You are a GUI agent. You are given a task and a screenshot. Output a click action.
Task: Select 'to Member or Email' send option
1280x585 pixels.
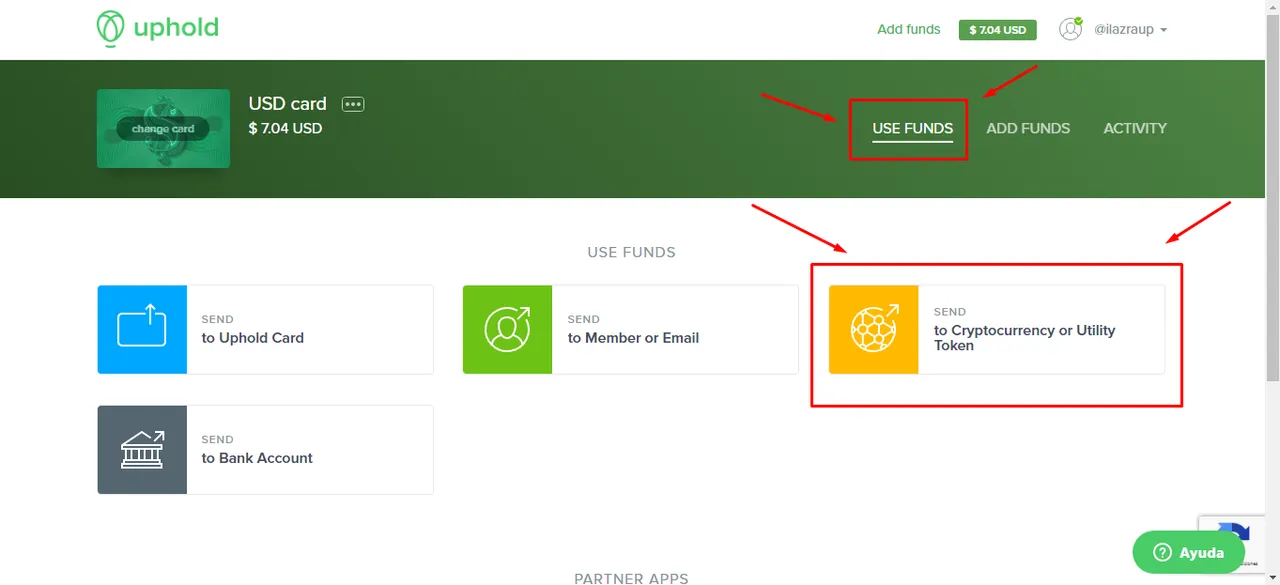631,330
